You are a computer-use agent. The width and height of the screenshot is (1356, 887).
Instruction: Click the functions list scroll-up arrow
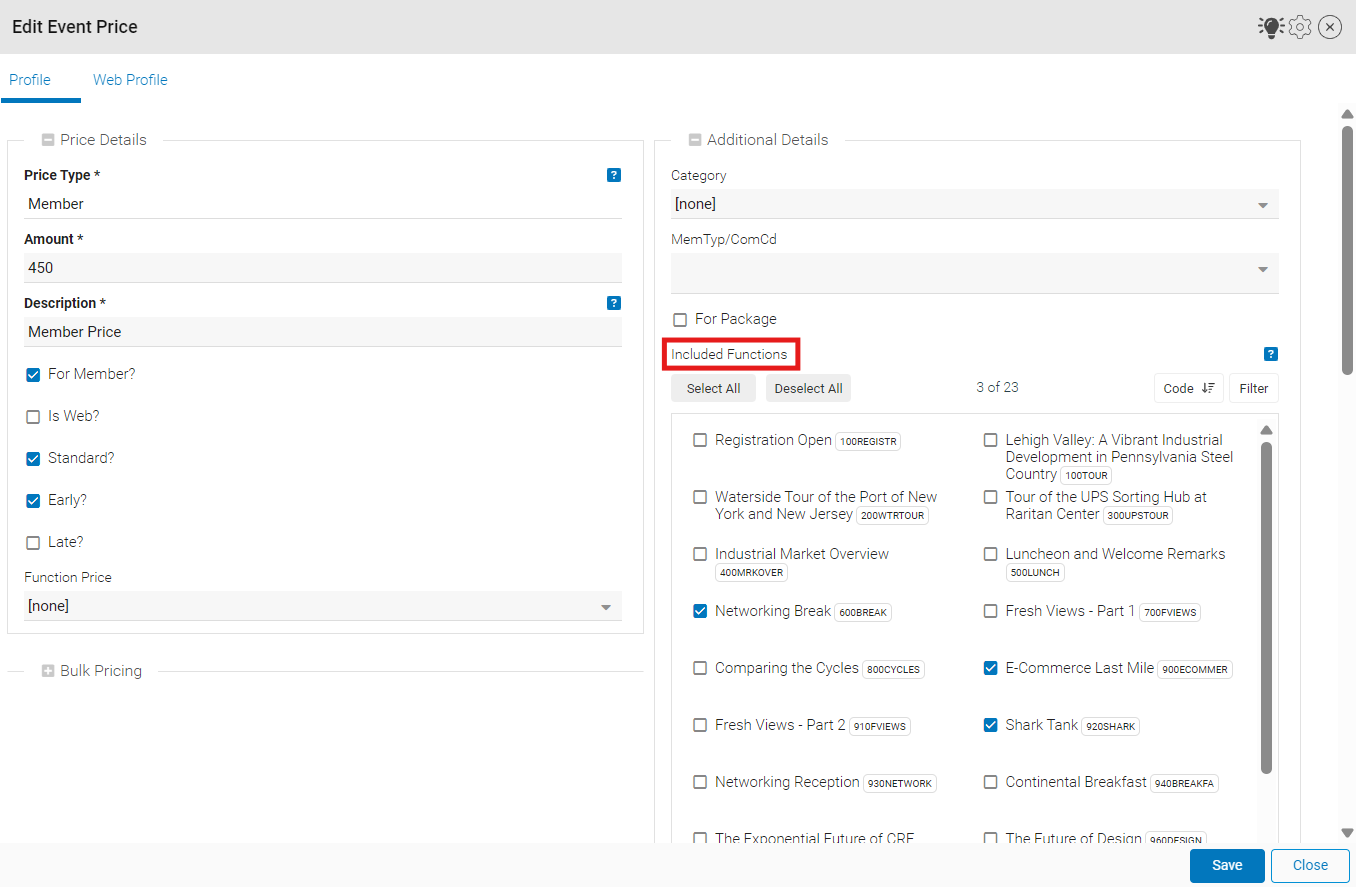(1266, 430)
